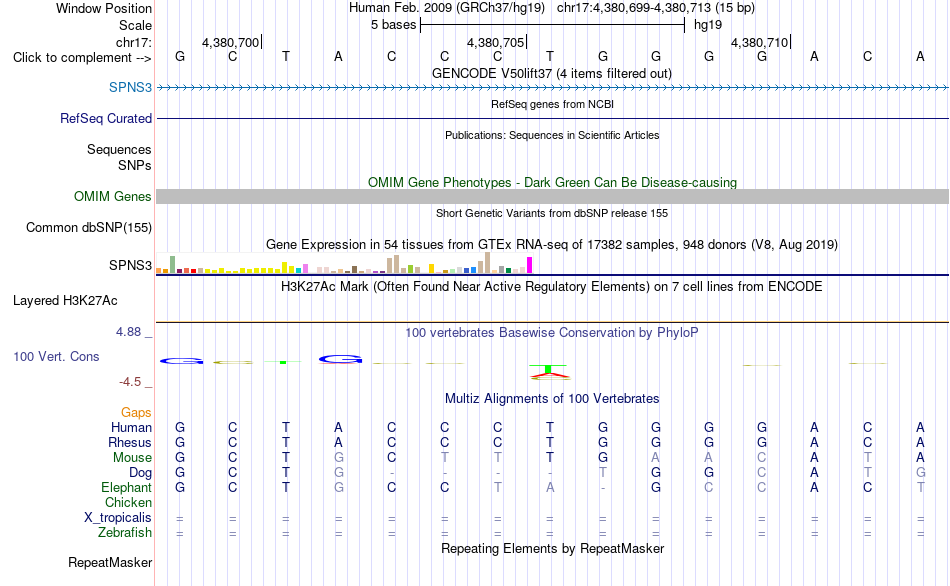Viewport: 950px width, 586px height.
Task: Open the RefSeq Curated track label
Action: [x=105, y=118]
